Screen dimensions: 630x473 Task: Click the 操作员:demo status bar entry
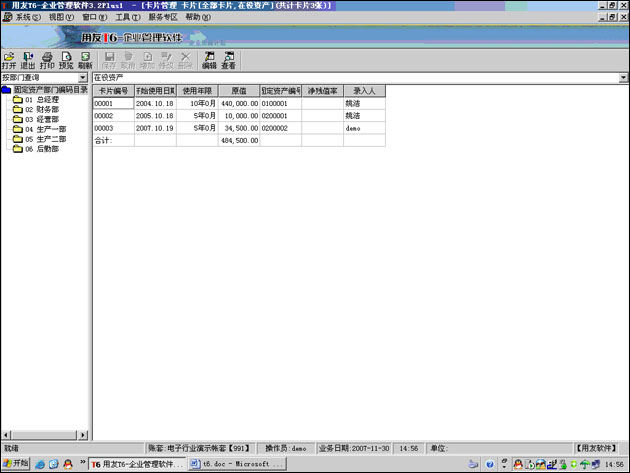tap(286, 448)
